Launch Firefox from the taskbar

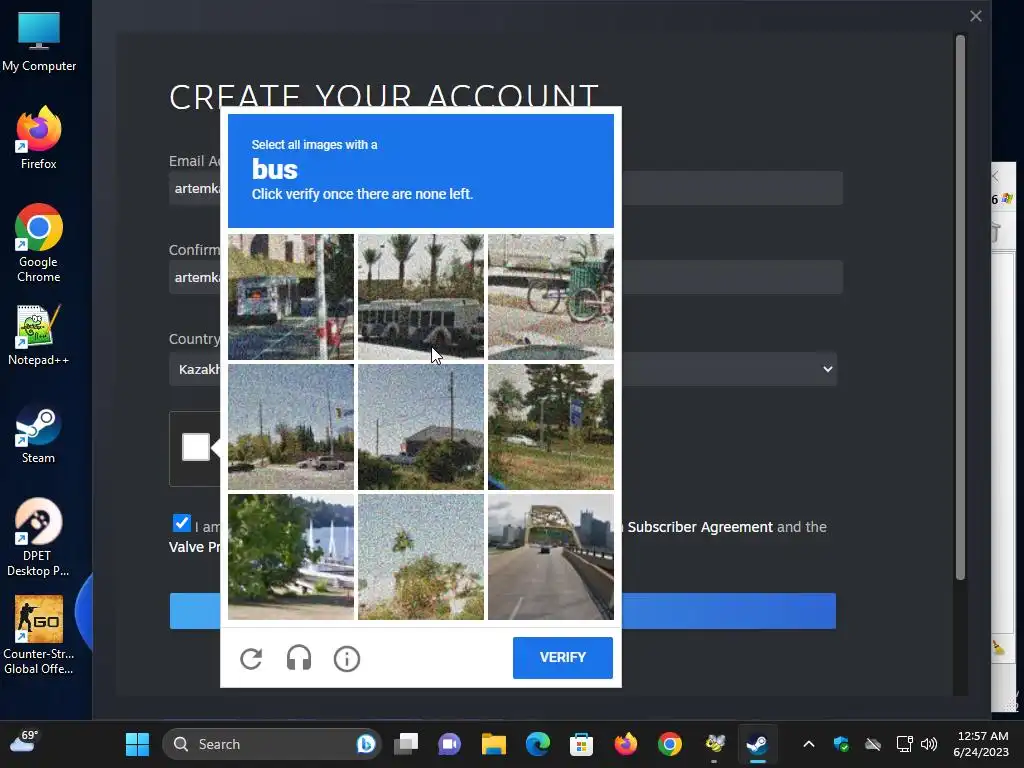(x=626, y=744)
